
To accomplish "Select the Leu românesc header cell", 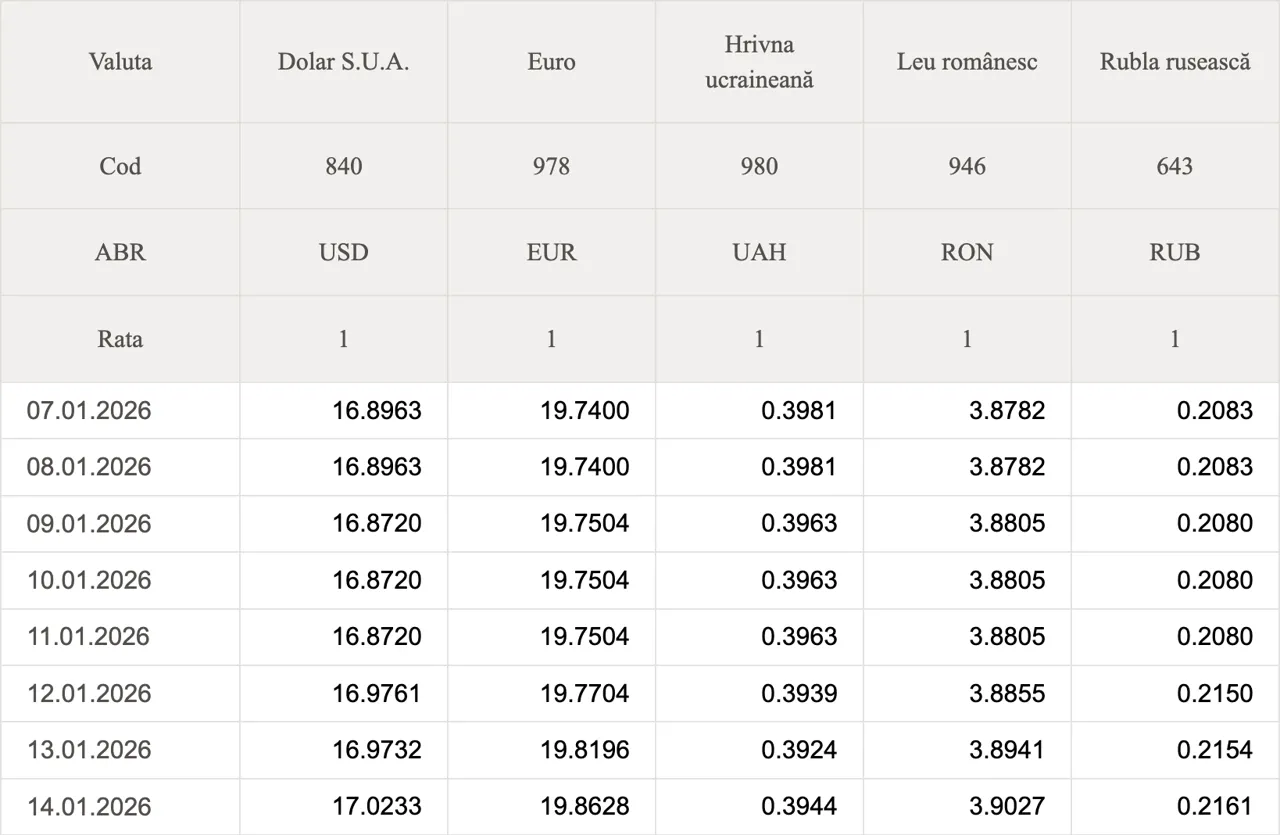I will [967, 62].
